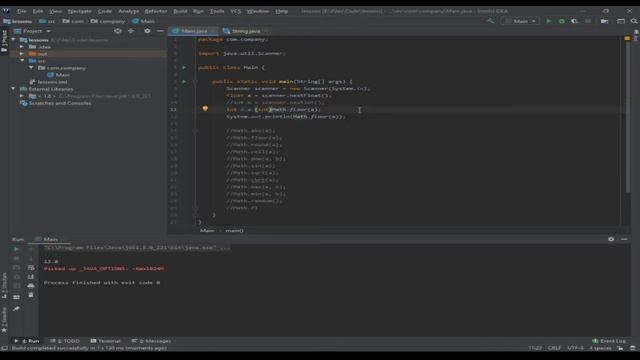Collapse the src folder node

coord(22,60)
